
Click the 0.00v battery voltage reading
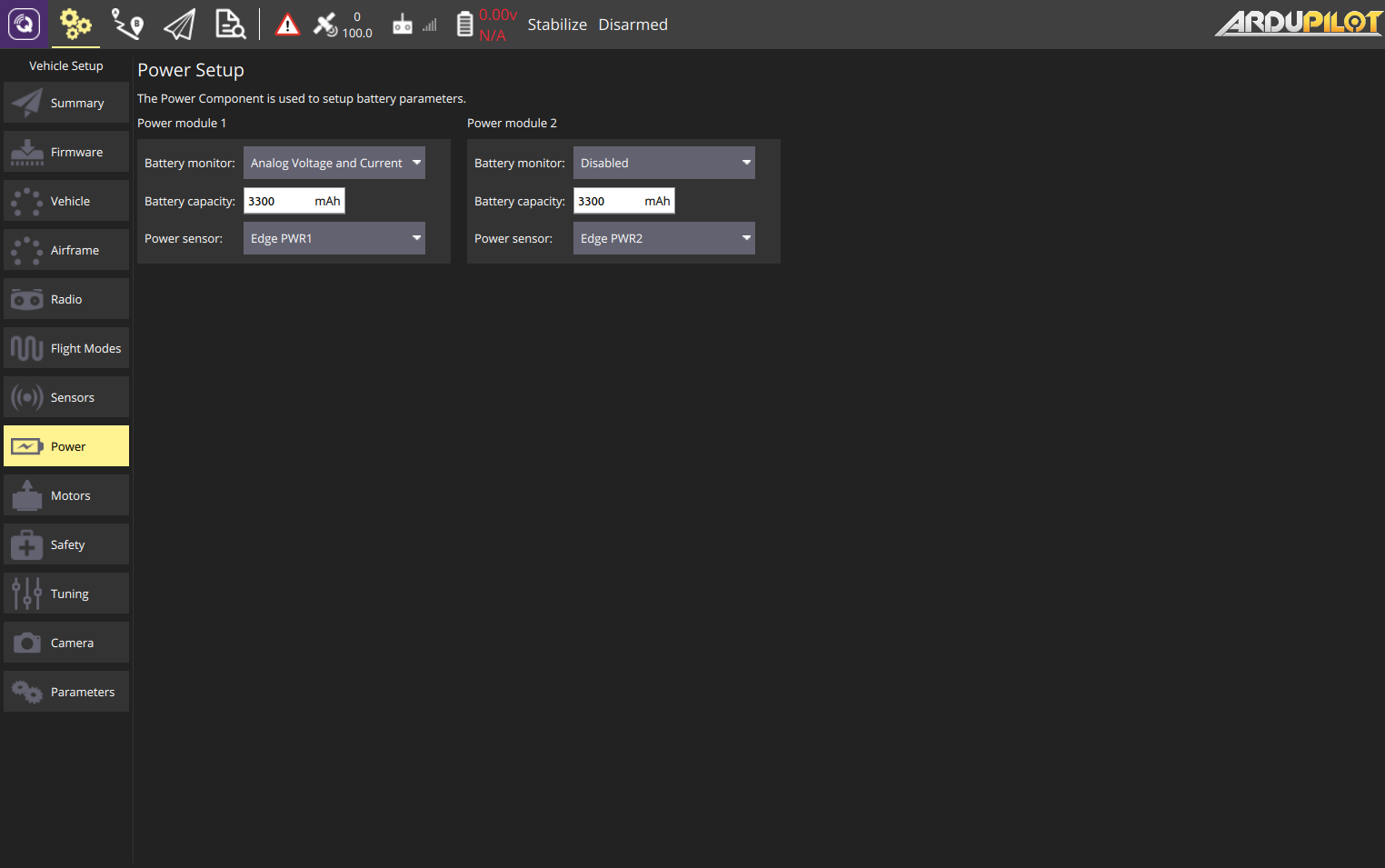(x=498, y=15)
